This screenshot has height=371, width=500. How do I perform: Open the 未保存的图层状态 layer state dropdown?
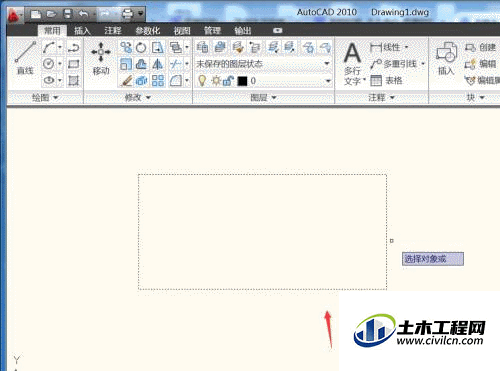point(263,64)
